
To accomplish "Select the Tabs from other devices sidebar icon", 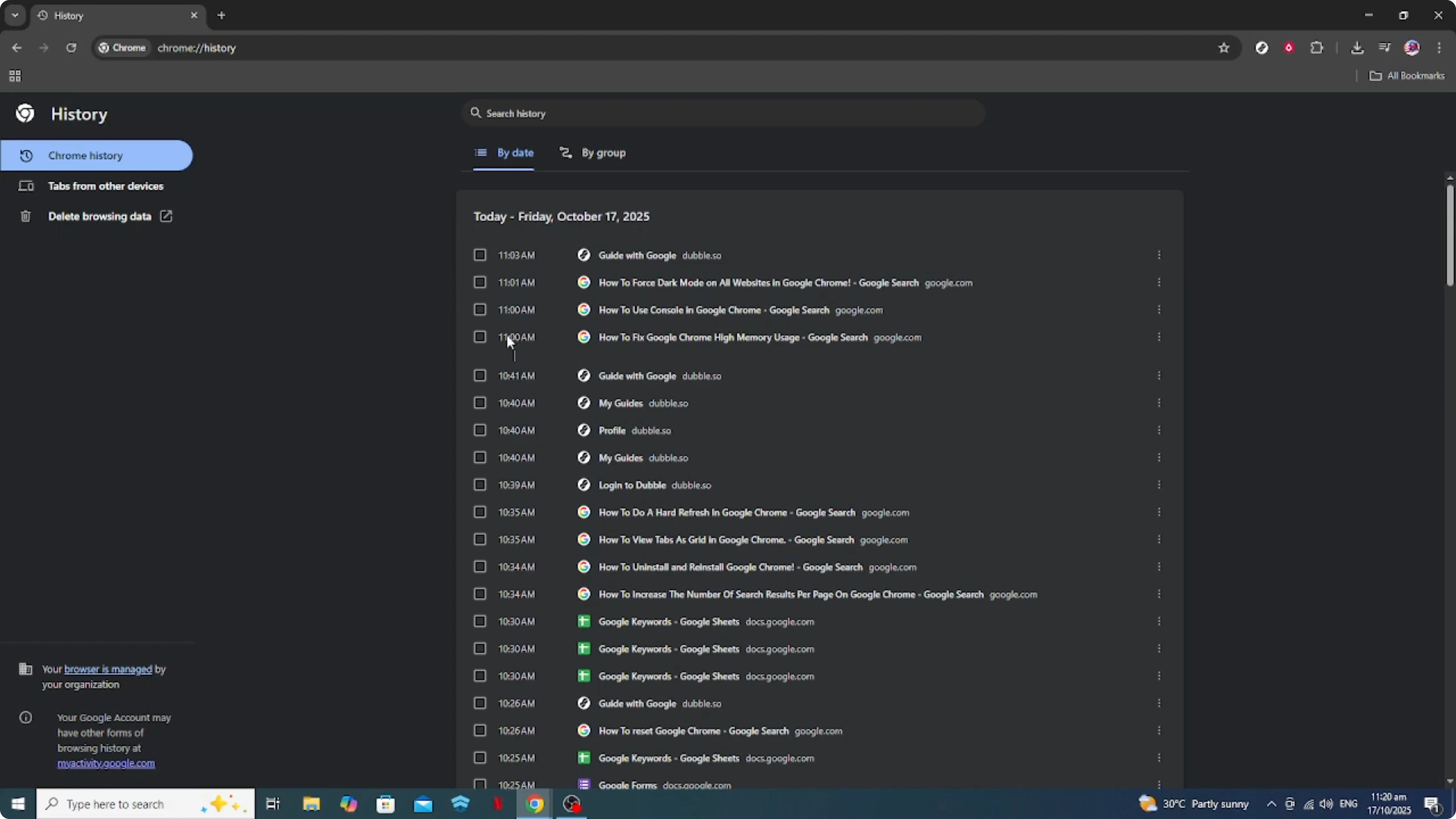I will (26, 186).
